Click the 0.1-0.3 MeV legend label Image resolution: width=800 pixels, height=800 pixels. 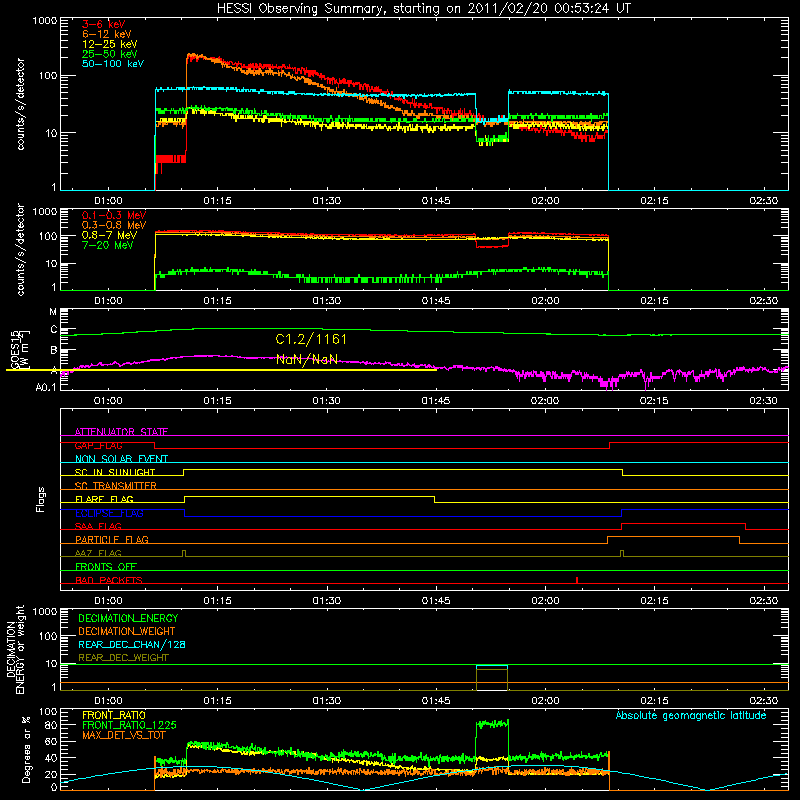click(114, 215)
